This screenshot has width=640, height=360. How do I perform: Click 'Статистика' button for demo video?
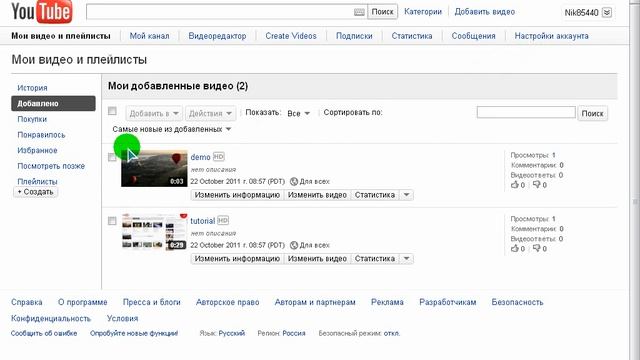tap(375, 195)
